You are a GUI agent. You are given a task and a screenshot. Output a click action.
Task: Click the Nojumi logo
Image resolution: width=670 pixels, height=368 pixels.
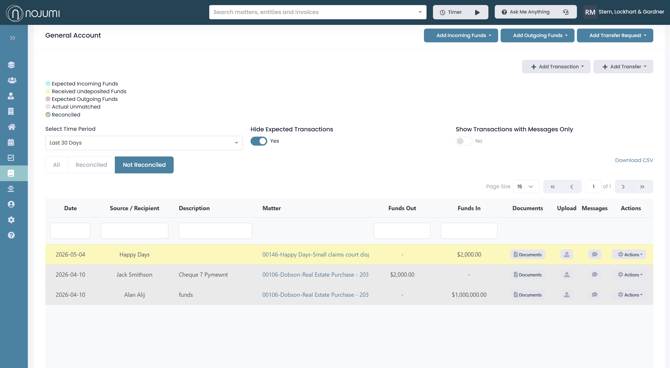click(33, 13)
